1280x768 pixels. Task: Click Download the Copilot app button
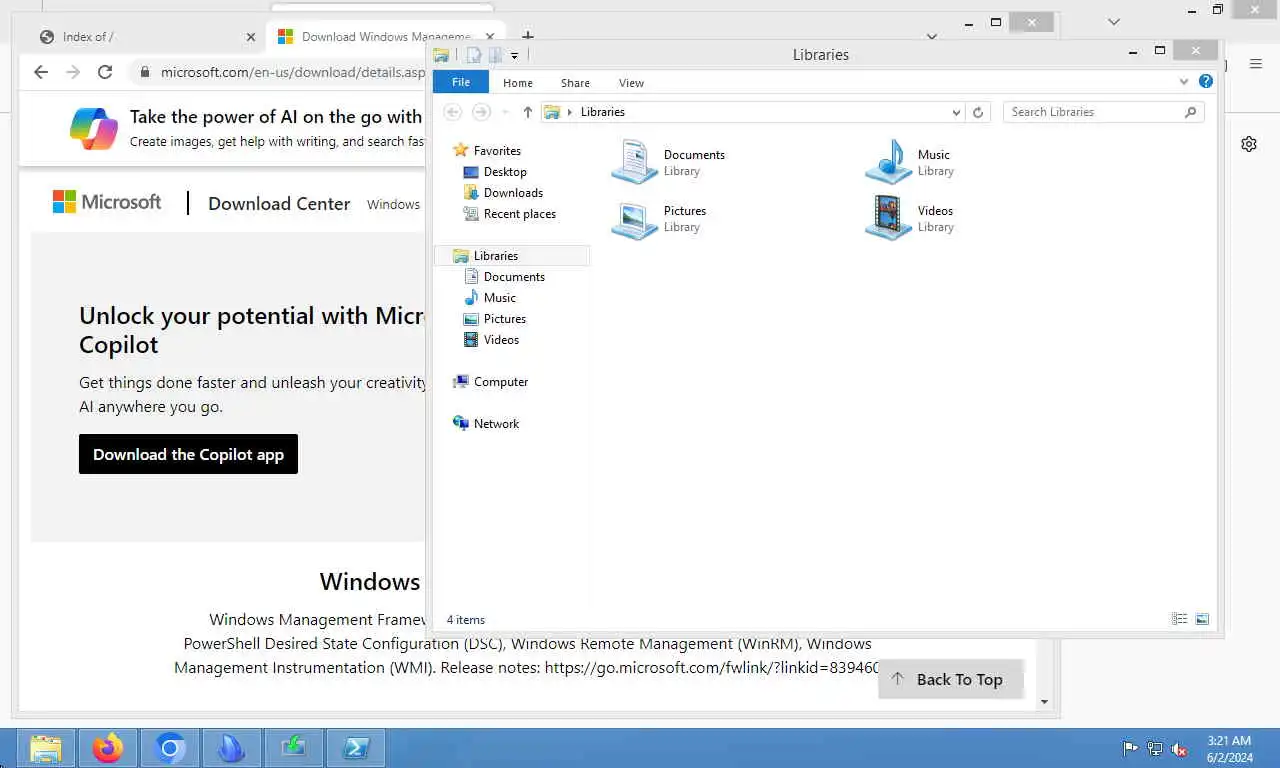188,454
